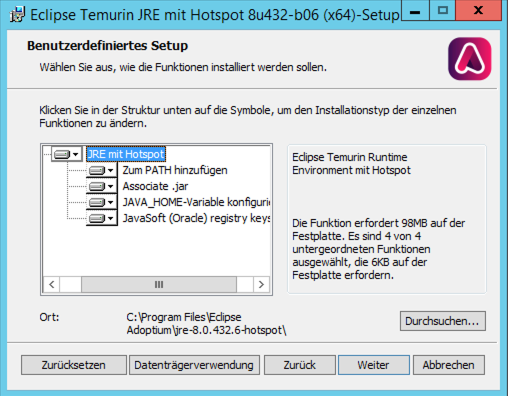Open the install-type icon for JavaSoft registry keys

click(102, 218)
